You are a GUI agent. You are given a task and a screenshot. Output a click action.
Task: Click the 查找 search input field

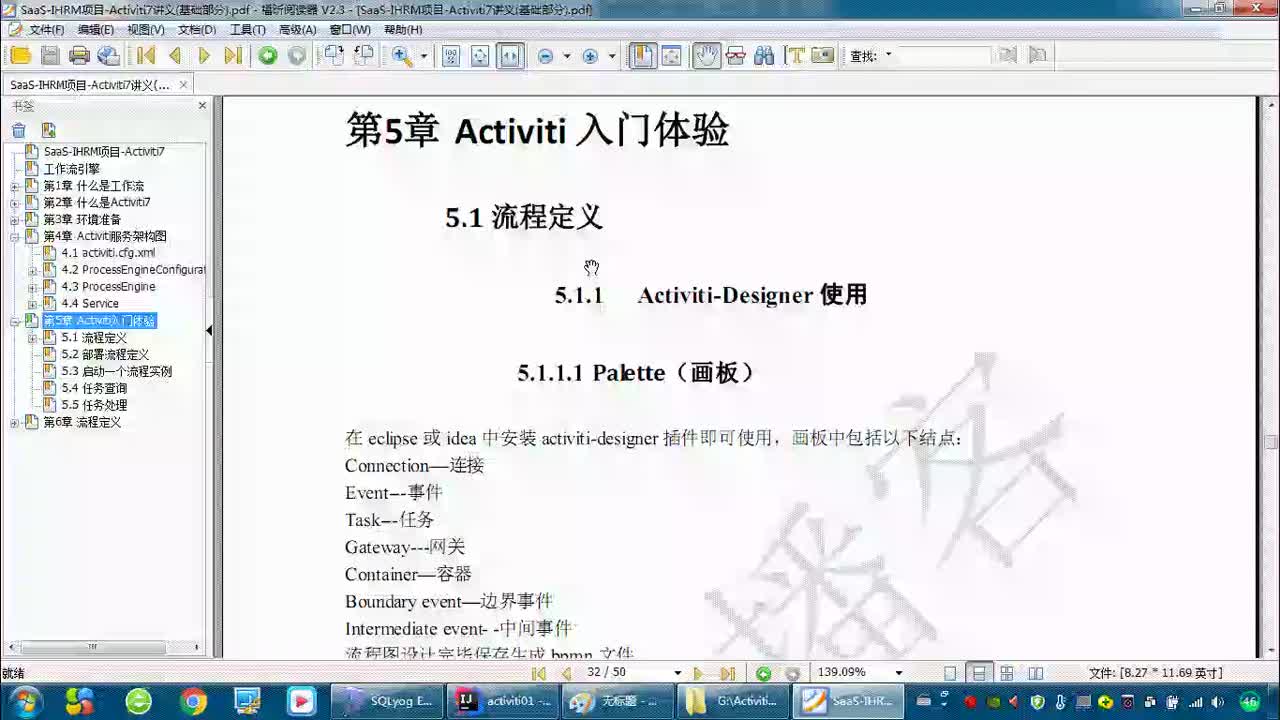click(x=943, y=56)
